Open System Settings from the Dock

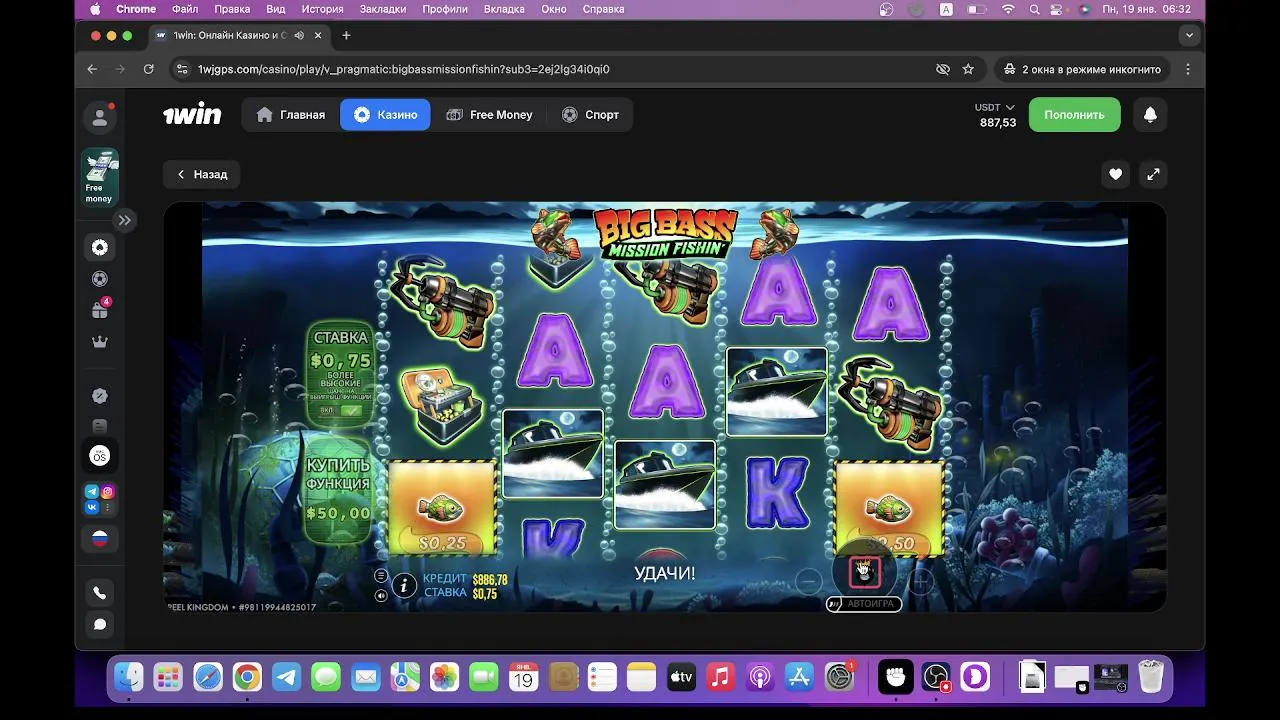(x=839, y=677)
